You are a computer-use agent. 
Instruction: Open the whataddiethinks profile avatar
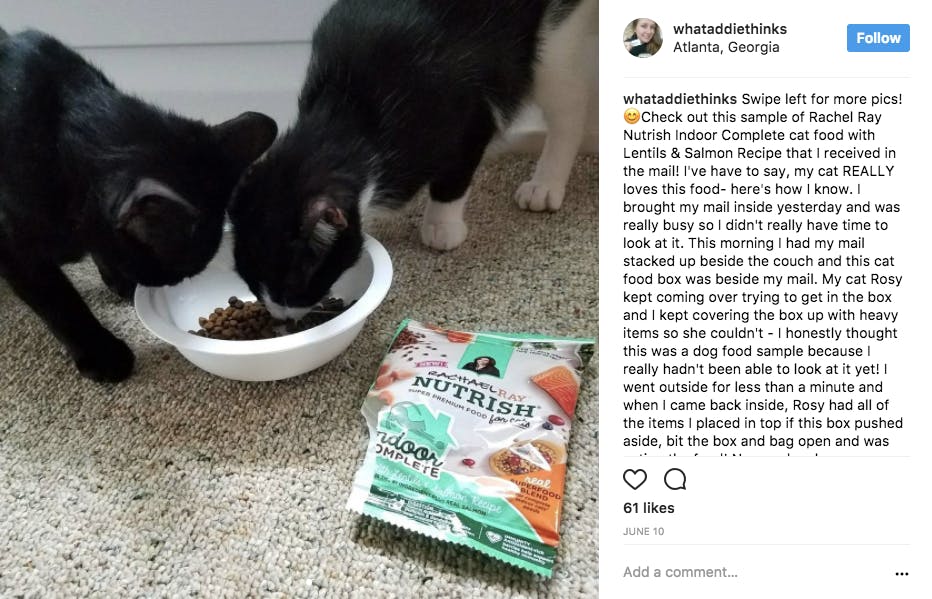coord(642,37)
